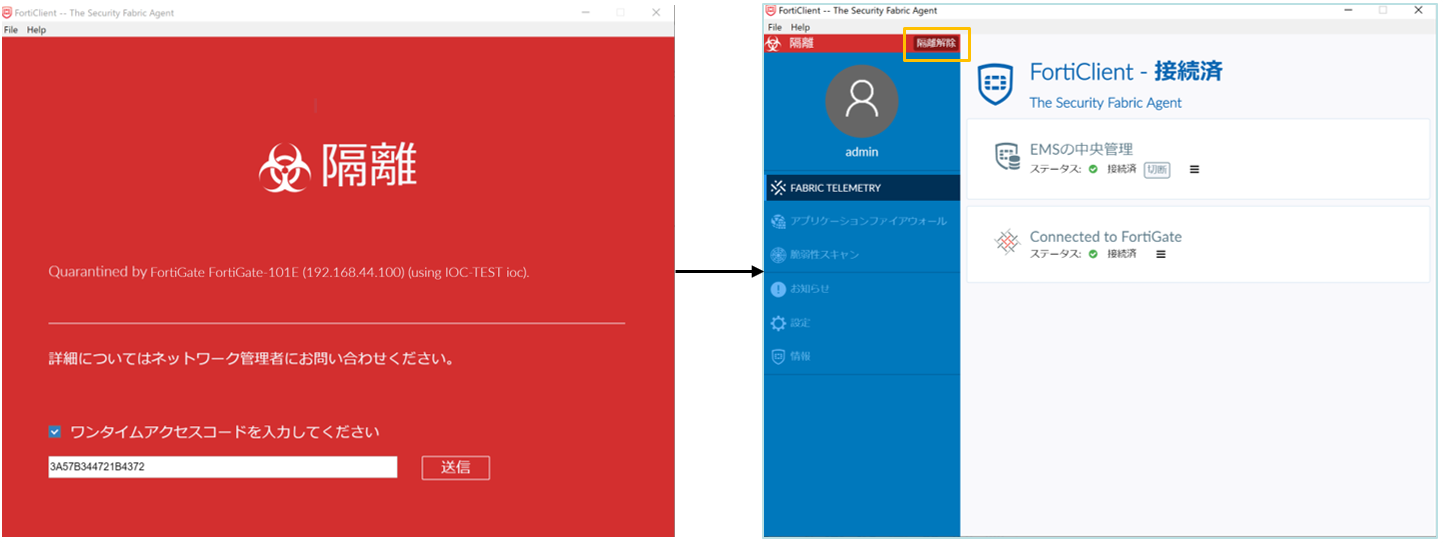This screenshot has width=1443, height=543.
Task: Select the 'Quarantined by FortiGate' message text
Action: 289,272
